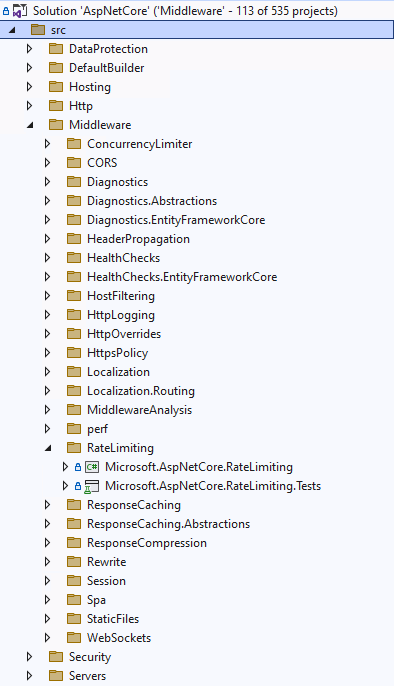
Task: Click the C# project icon for Microsoft.AspNetCore.RateLimiting
Action: 92,467
